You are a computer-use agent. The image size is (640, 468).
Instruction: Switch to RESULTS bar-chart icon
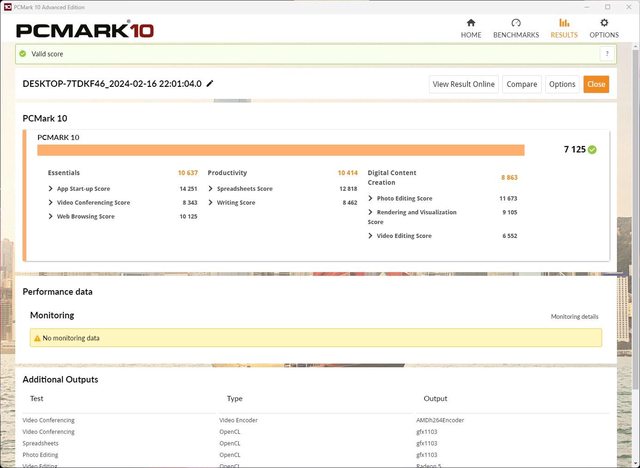pyautogui.click(x=564, y=22)
